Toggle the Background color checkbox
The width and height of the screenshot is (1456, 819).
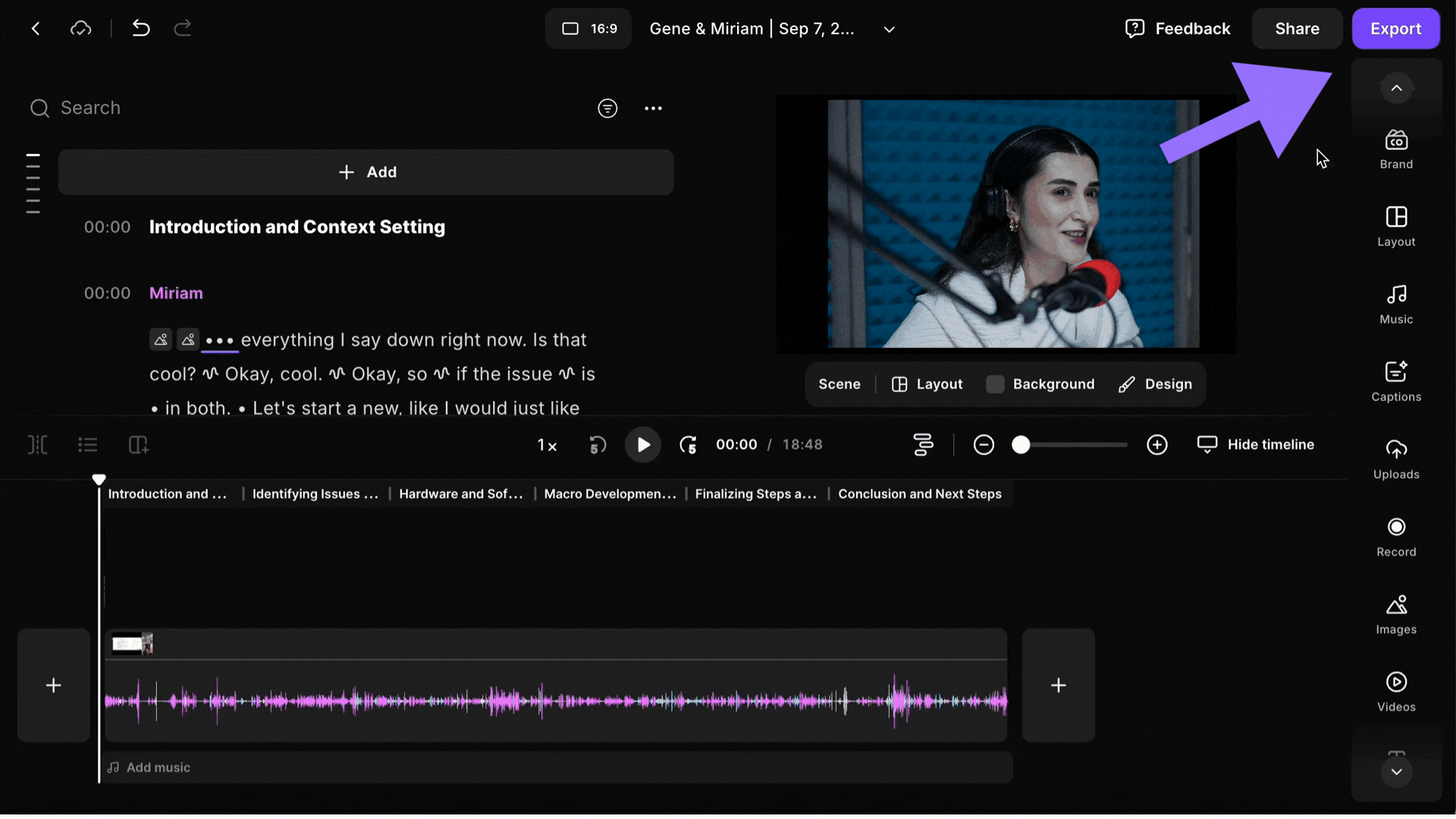(995, 384)
